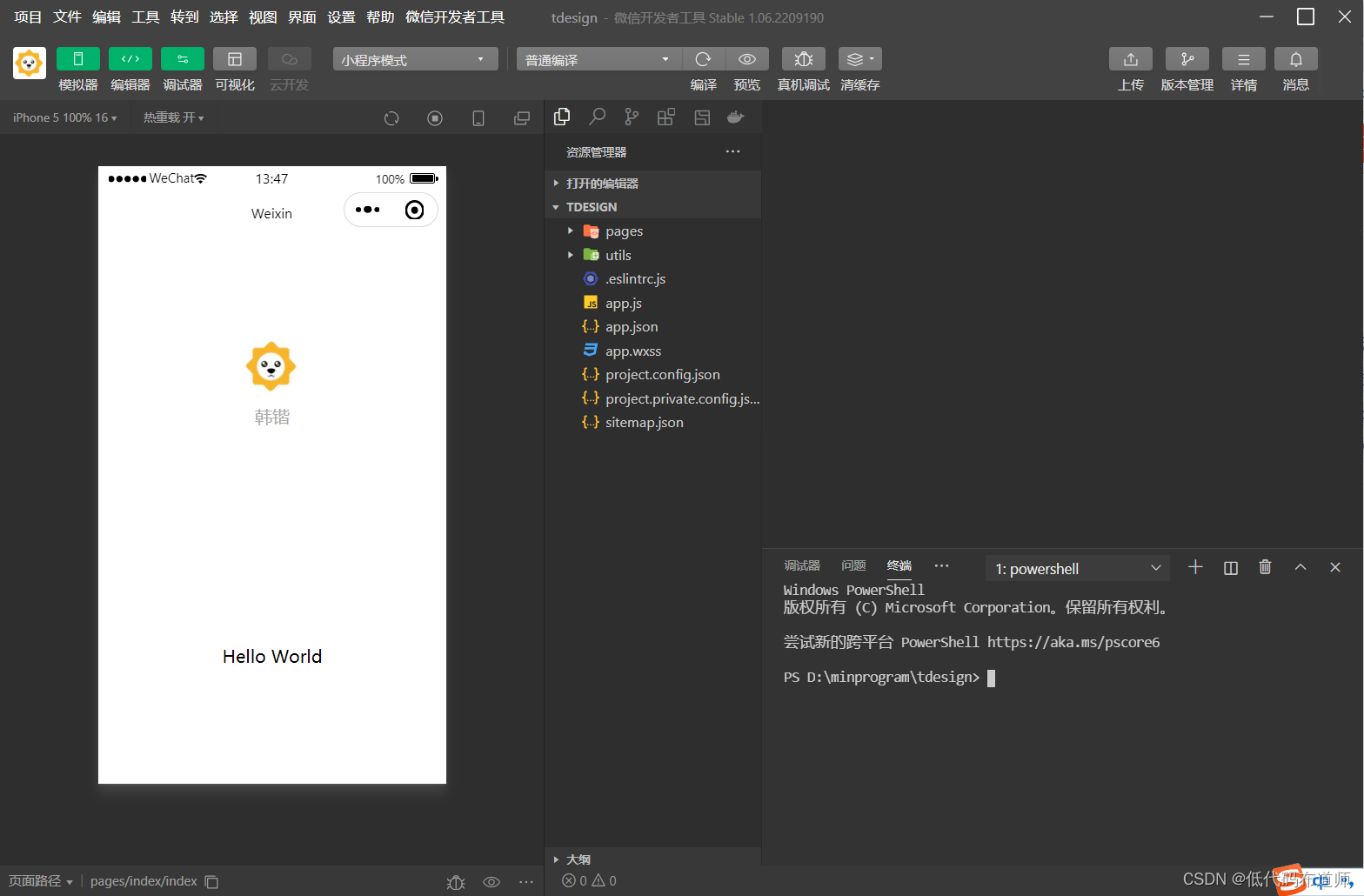1364x896 pixels.
Task: Click the 编译 compile refresh icon
Action: (704, 59)
